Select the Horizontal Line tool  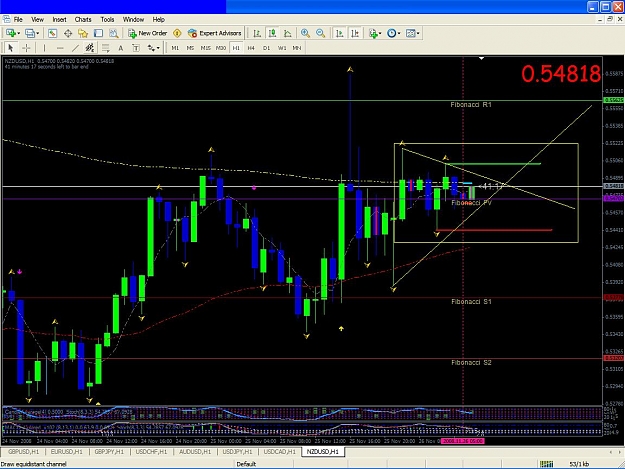(x=60, y=48)
